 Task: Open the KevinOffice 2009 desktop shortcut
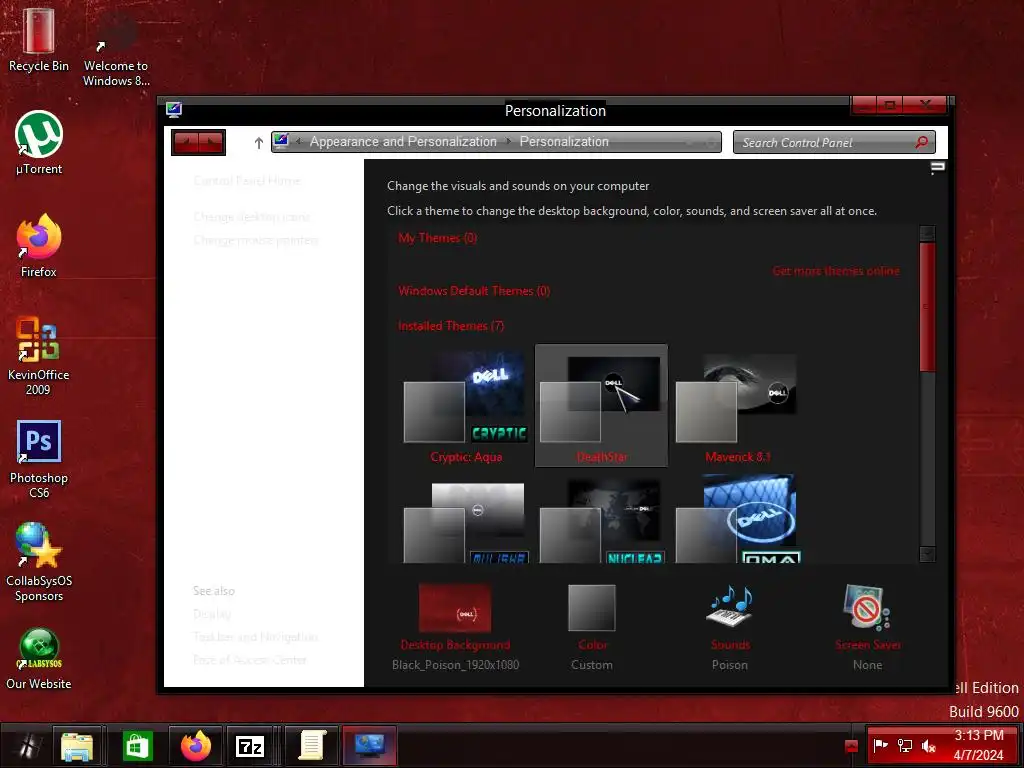39,356
